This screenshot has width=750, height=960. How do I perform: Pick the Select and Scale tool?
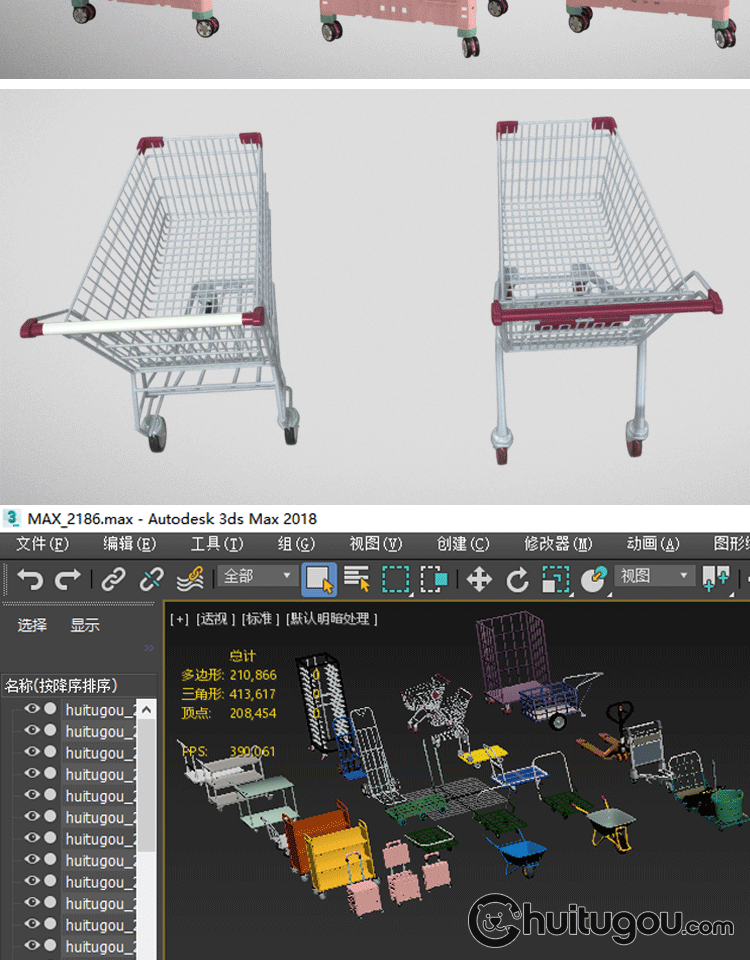[555, 579]
